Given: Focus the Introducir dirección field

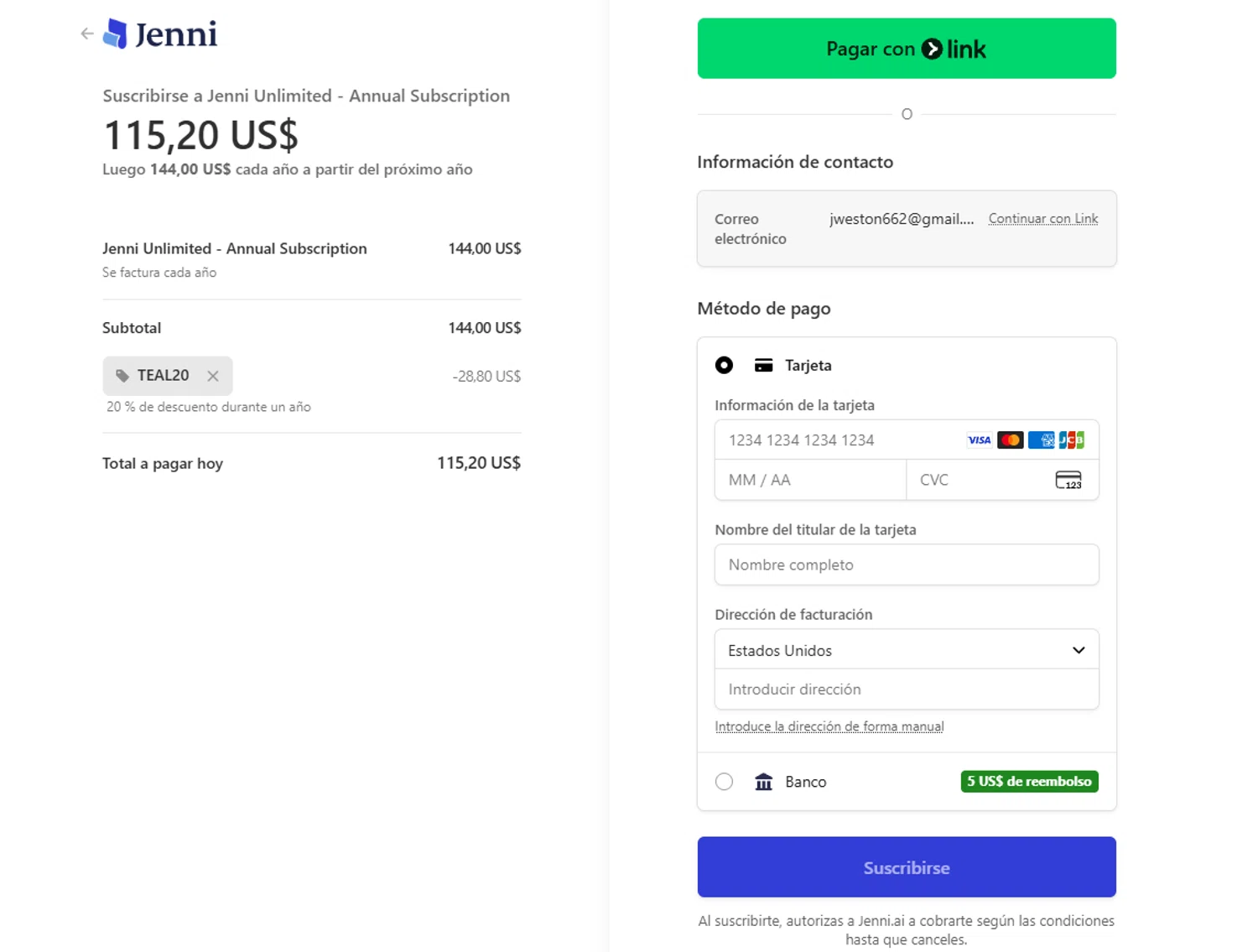Looking at the screenshot, I should pyautogui.click(x=907, y=689).
